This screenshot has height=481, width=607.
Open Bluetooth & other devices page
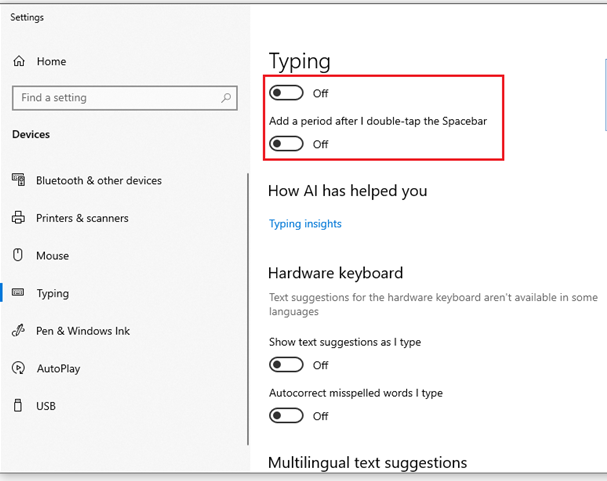98,181
